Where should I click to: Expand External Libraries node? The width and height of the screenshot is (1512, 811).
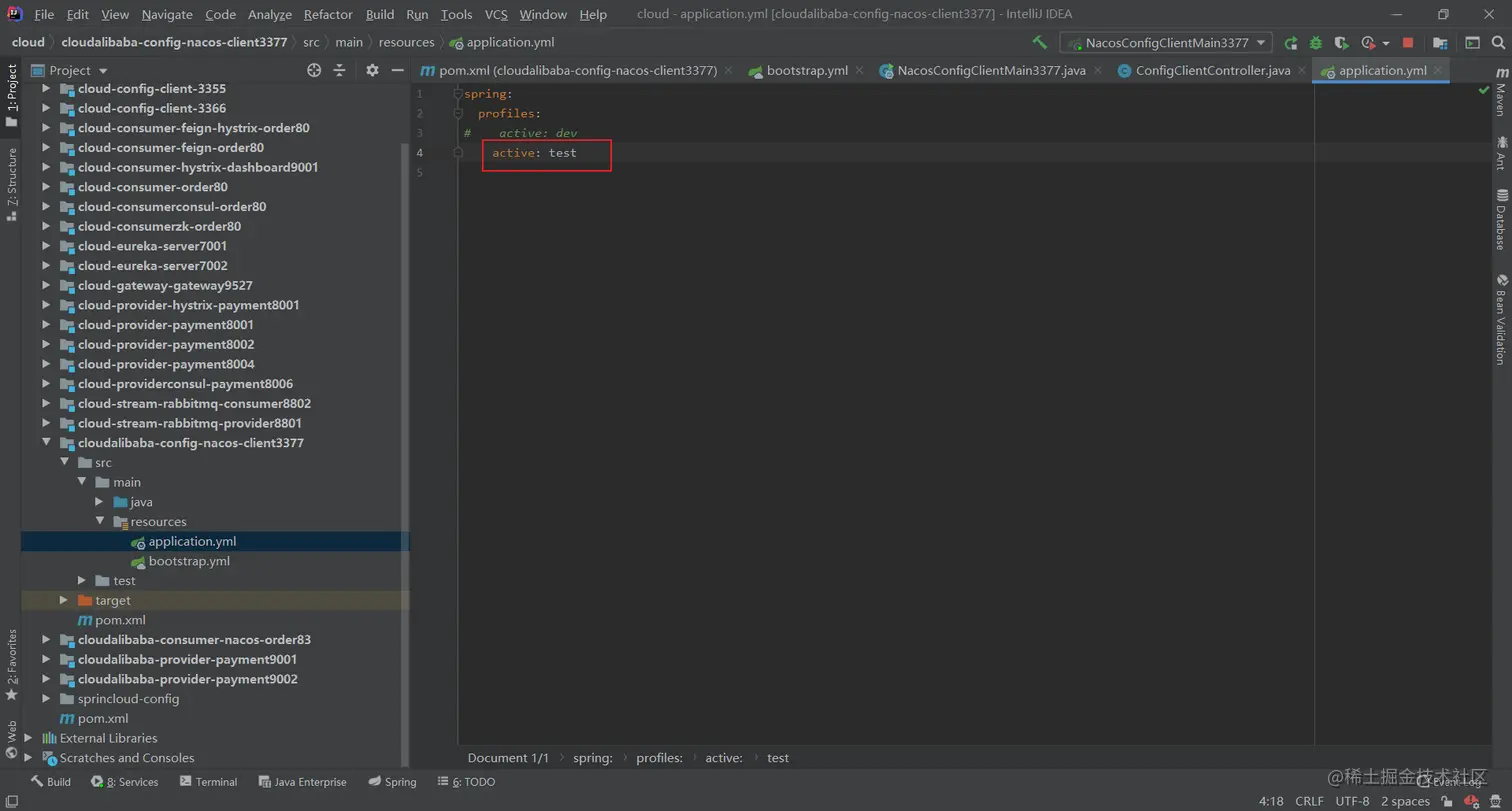[28, 738]
